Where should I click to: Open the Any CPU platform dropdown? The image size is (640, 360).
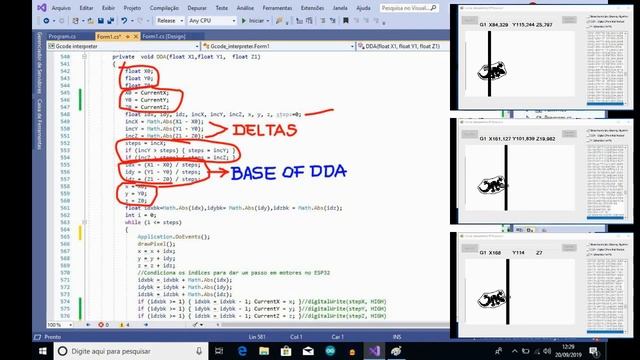(212, 20)
